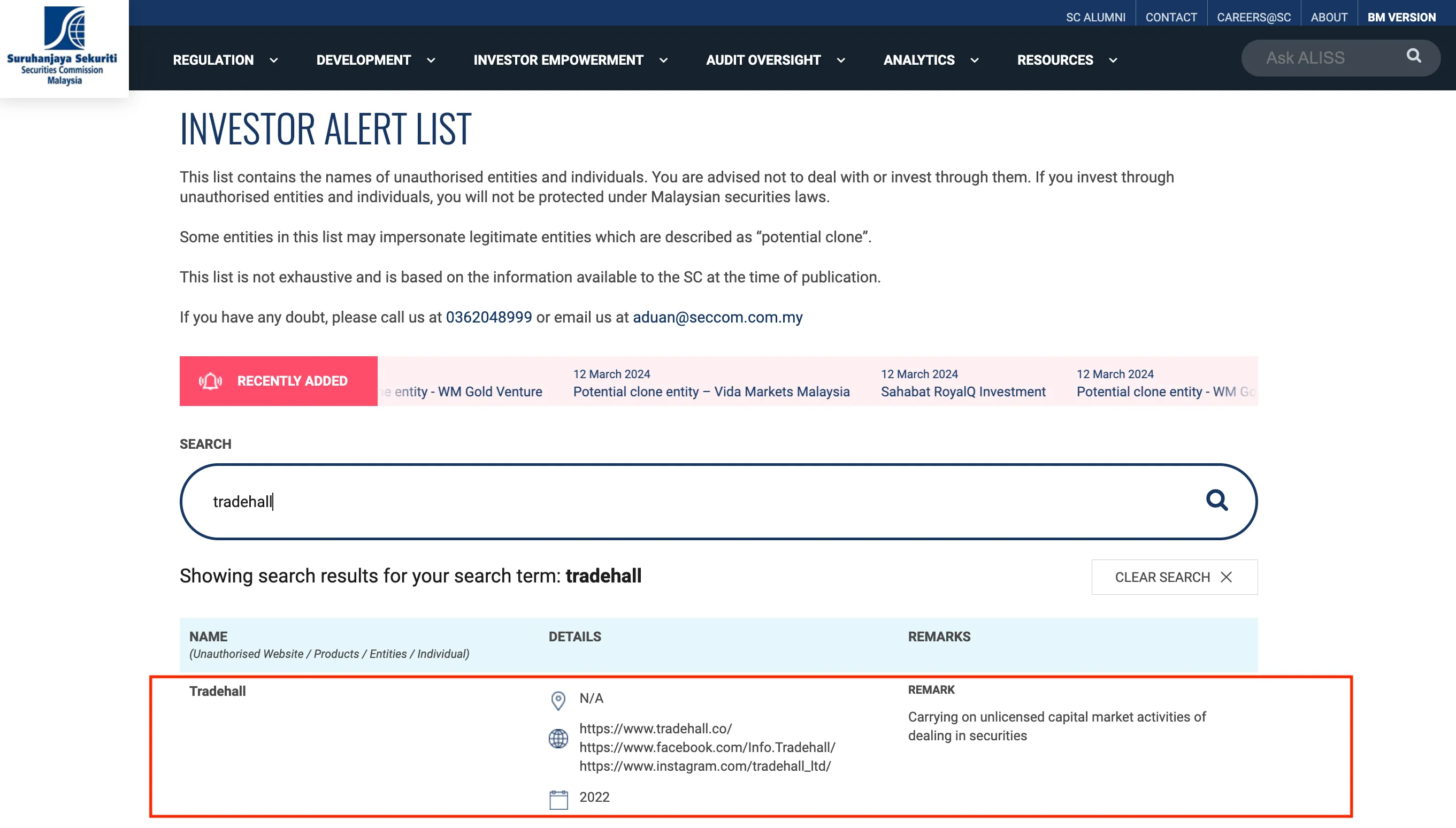
Task: Click the REMARKS column header
Action: click(x=939, y=637)
